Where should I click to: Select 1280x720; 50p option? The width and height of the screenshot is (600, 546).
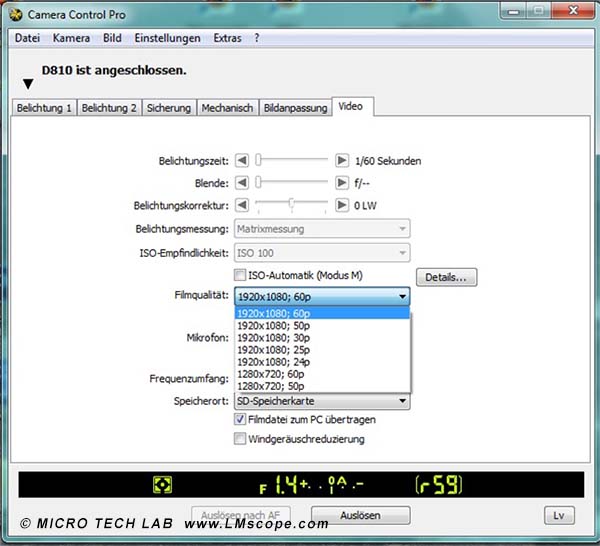322,386
